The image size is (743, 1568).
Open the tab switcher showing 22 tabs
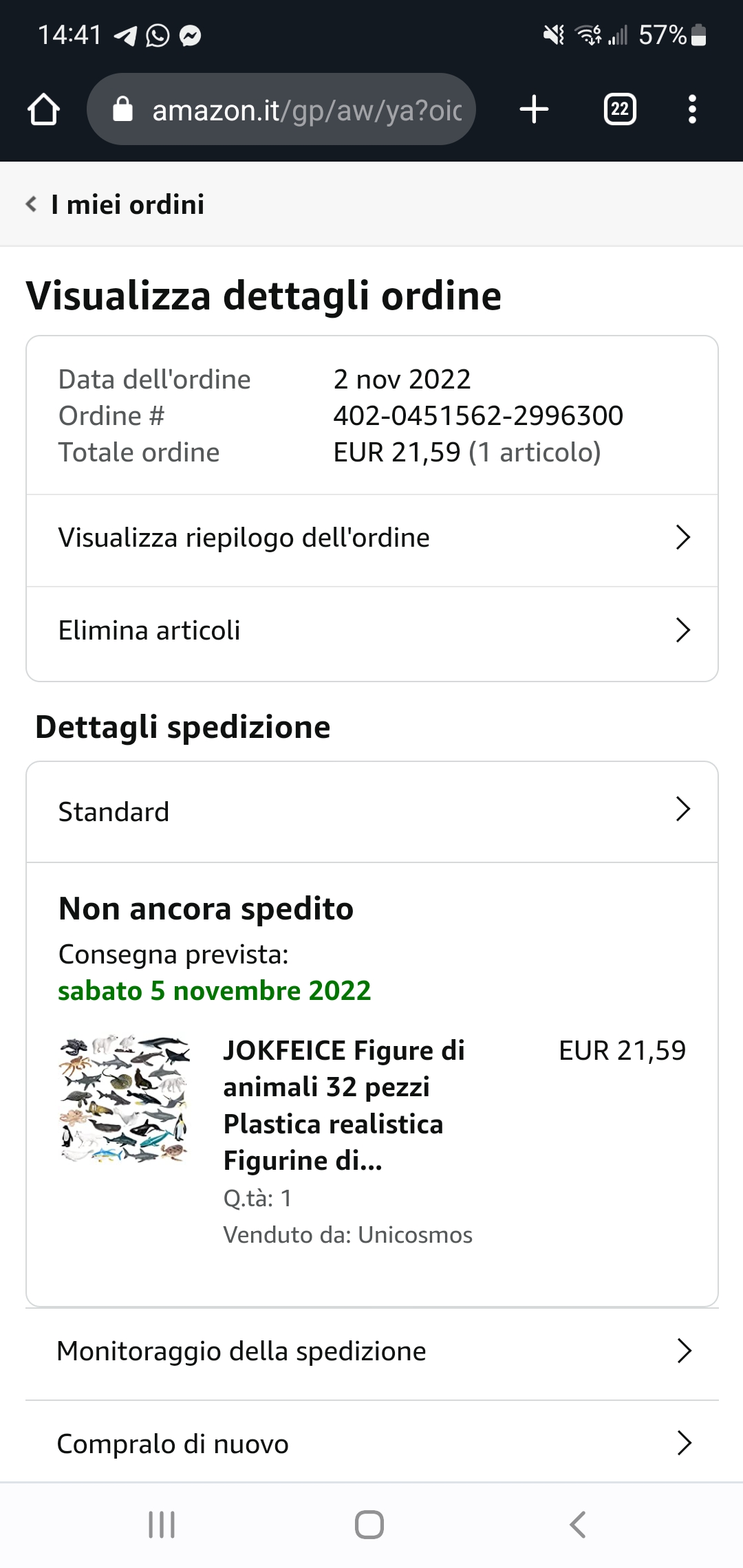click(x=619, y=109)
